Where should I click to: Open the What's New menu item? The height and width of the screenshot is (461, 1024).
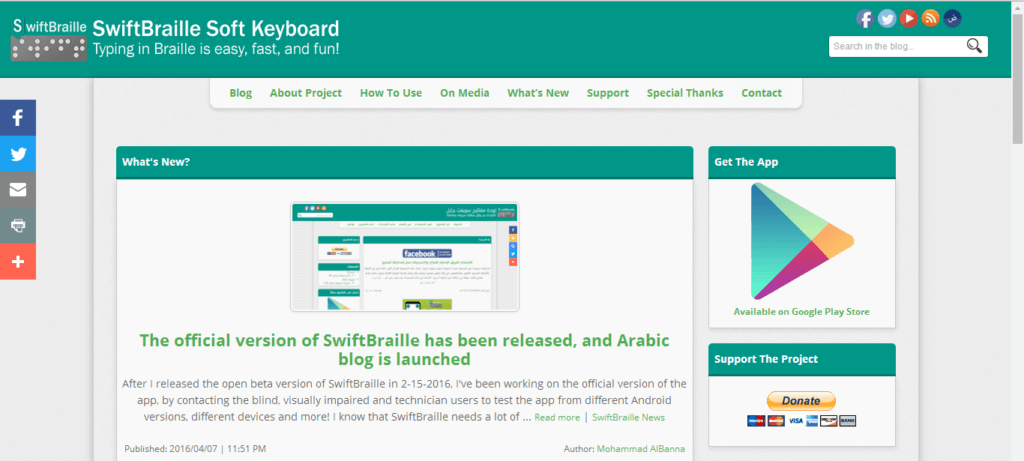click(538, 93)
